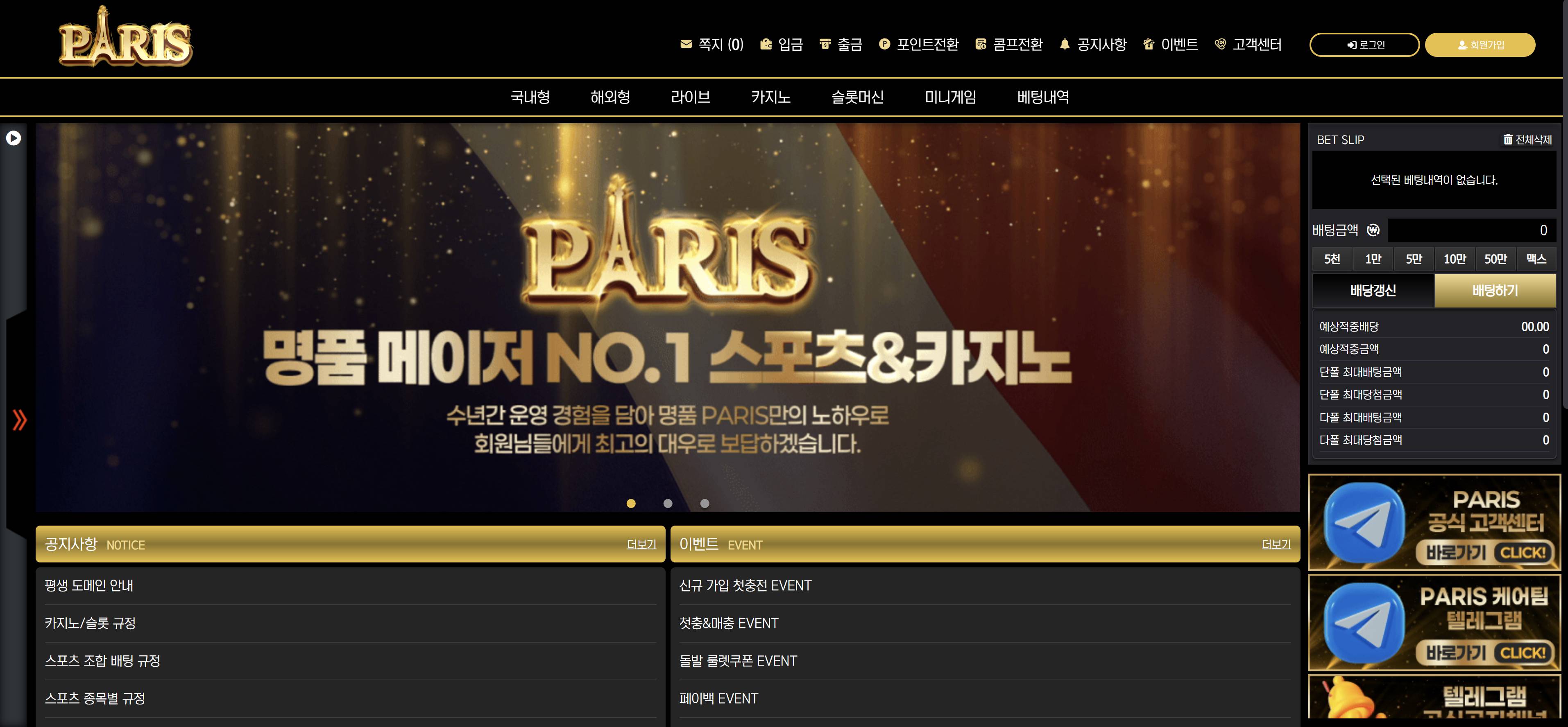Select the third carousel slide dot

[x=704, y=503]
